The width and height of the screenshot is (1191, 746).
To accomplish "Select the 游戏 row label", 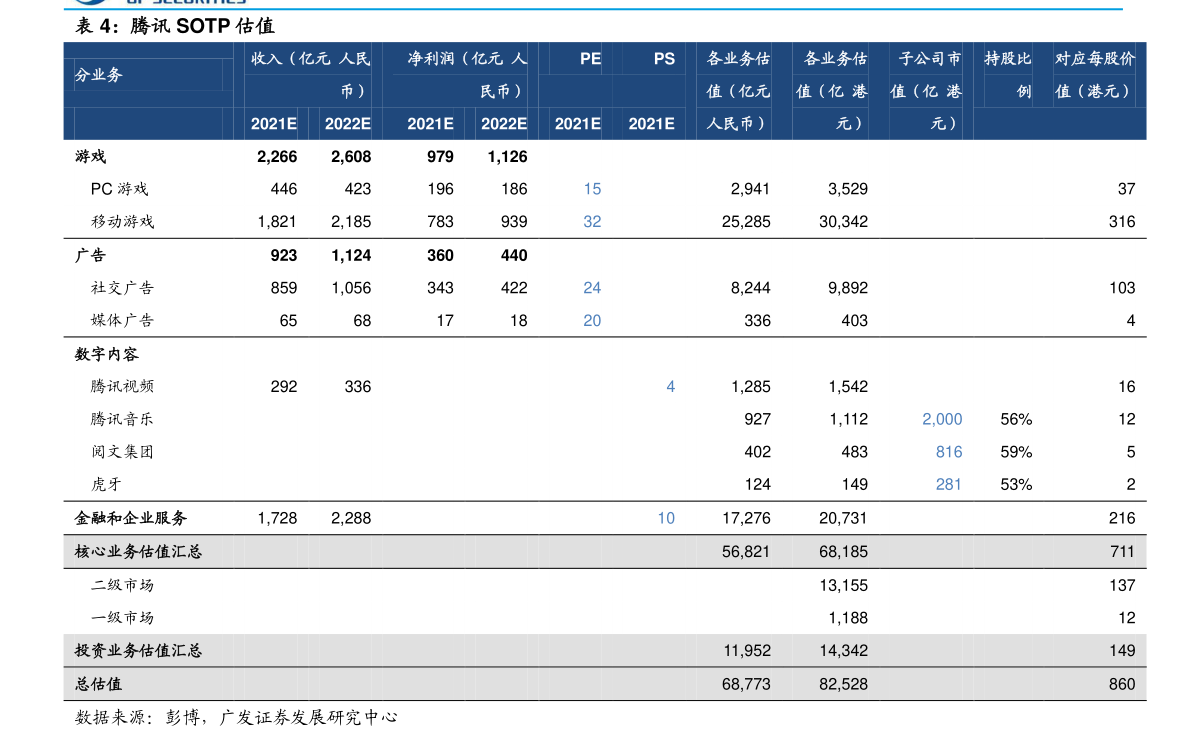I will [90, 156].
